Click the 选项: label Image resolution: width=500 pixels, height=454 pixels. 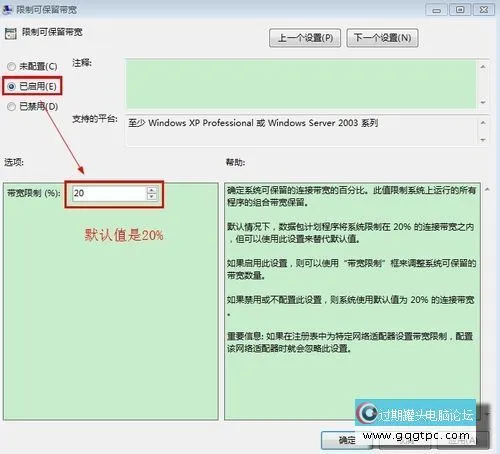(14, 162)
